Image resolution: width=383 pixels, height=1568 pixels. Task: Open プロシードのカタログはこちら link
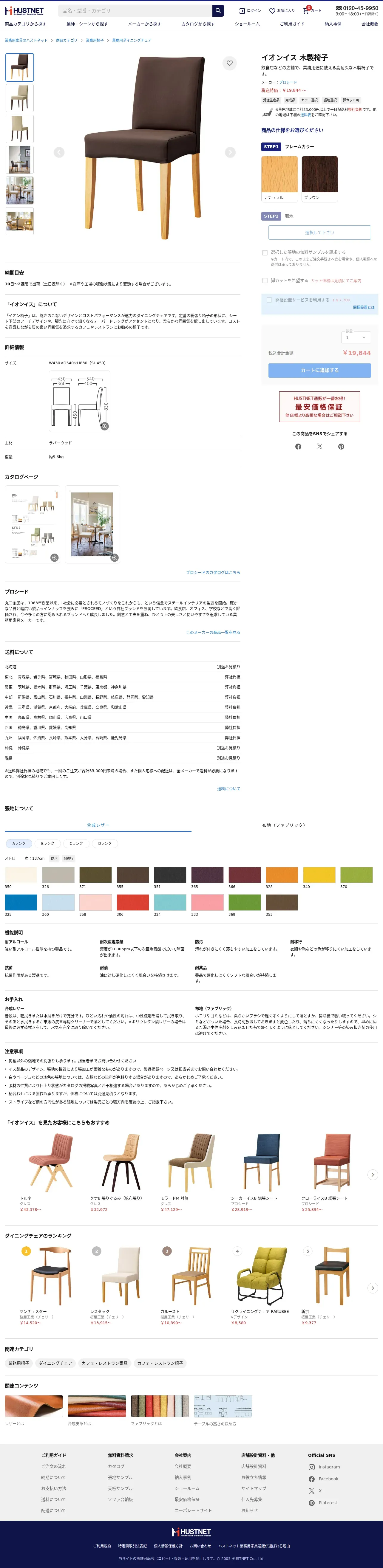pyautogui.click(x=213, y=573)
